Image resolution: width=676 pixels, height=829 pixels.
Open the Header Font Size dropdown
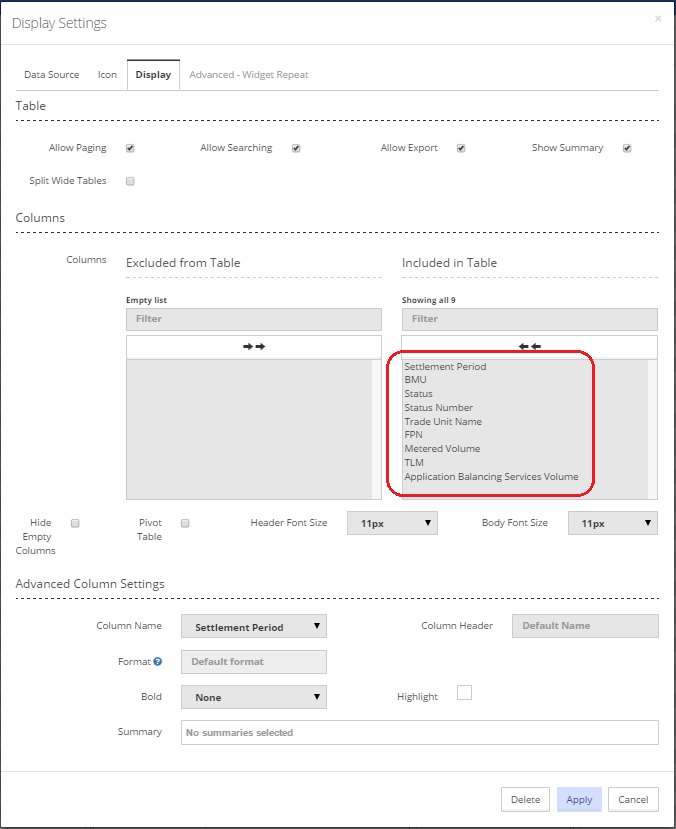[392, 523]
